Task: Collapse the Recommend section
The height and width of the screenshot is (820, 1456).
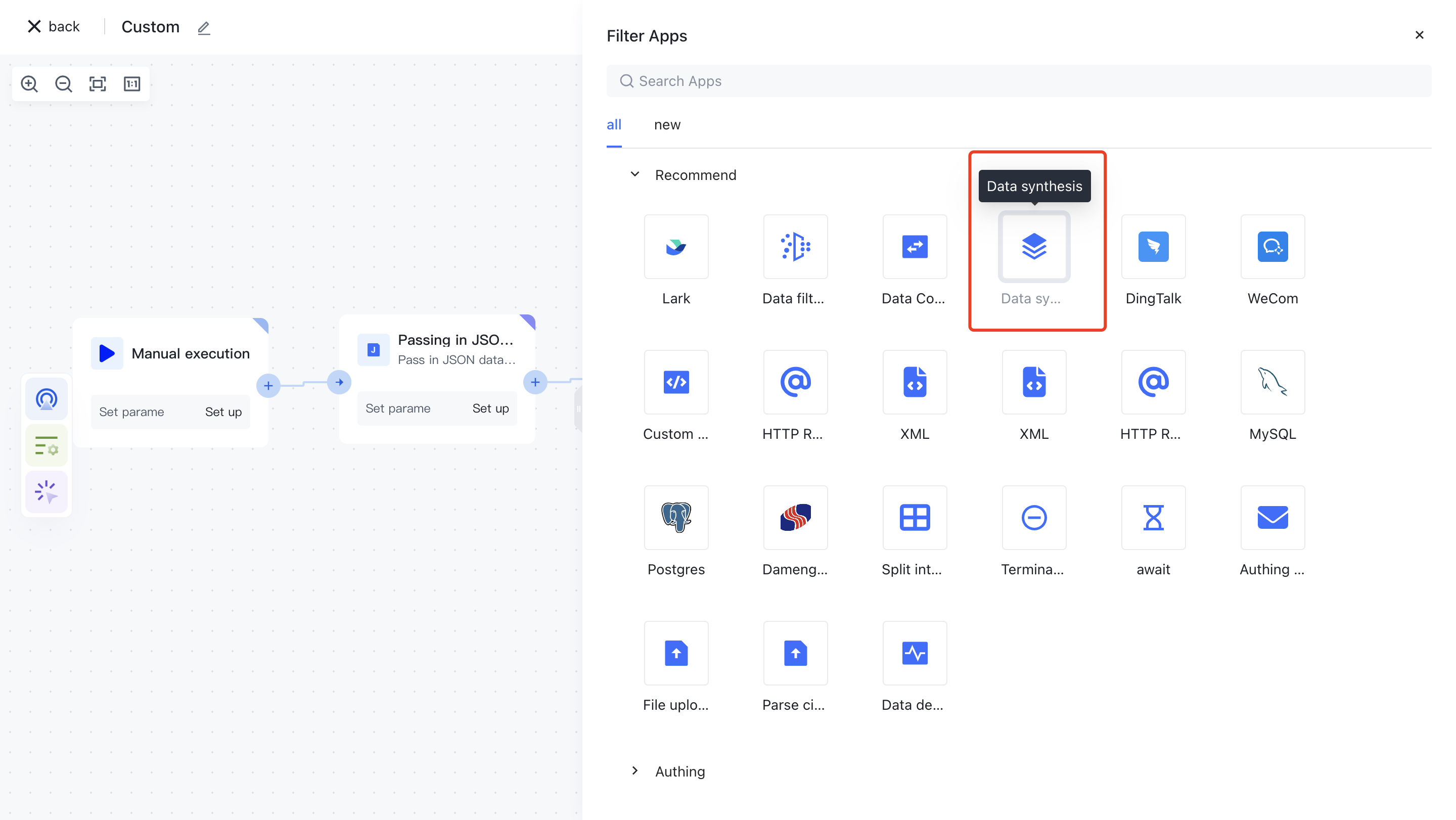Action: coord(635,174)
